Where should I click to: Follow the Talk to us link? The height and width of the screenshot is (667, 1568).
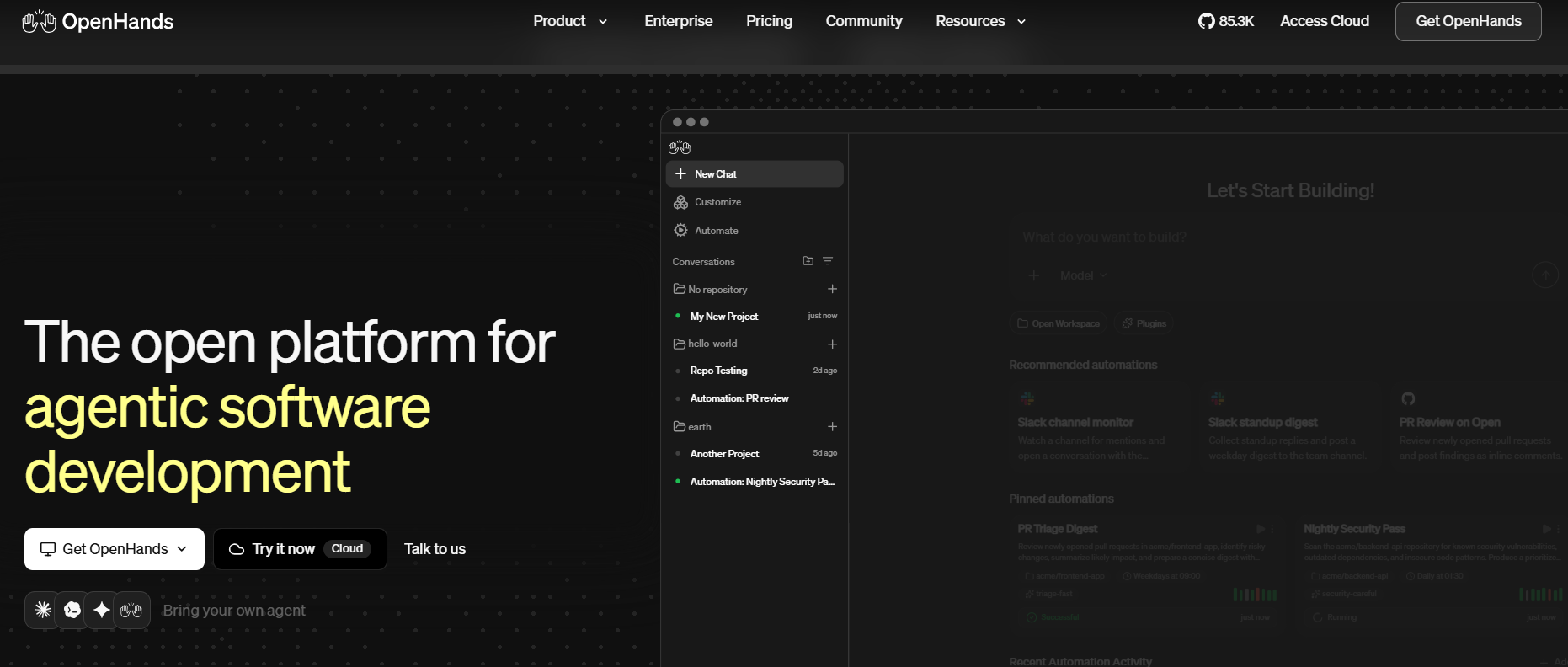click(435, 549)
